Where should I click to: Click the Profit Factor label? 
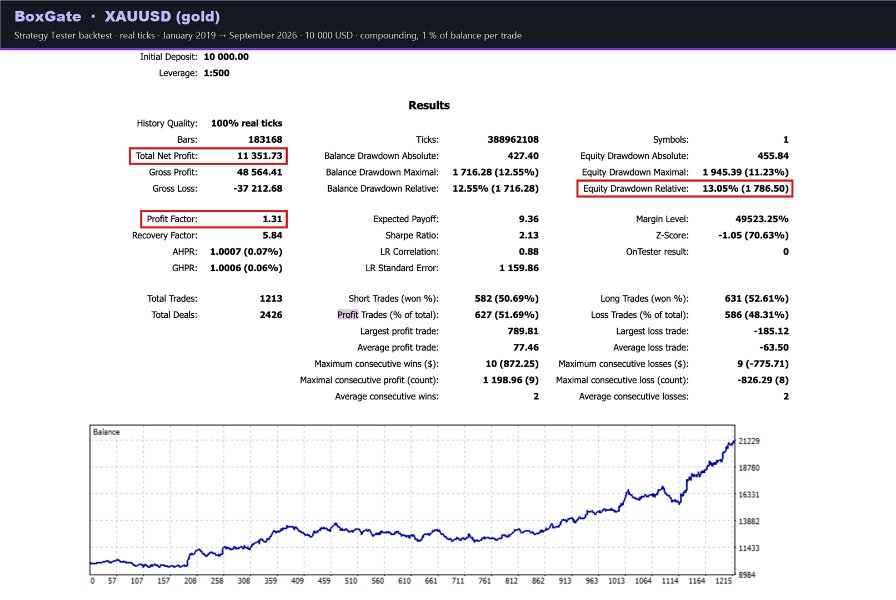(x=172, y=219)
